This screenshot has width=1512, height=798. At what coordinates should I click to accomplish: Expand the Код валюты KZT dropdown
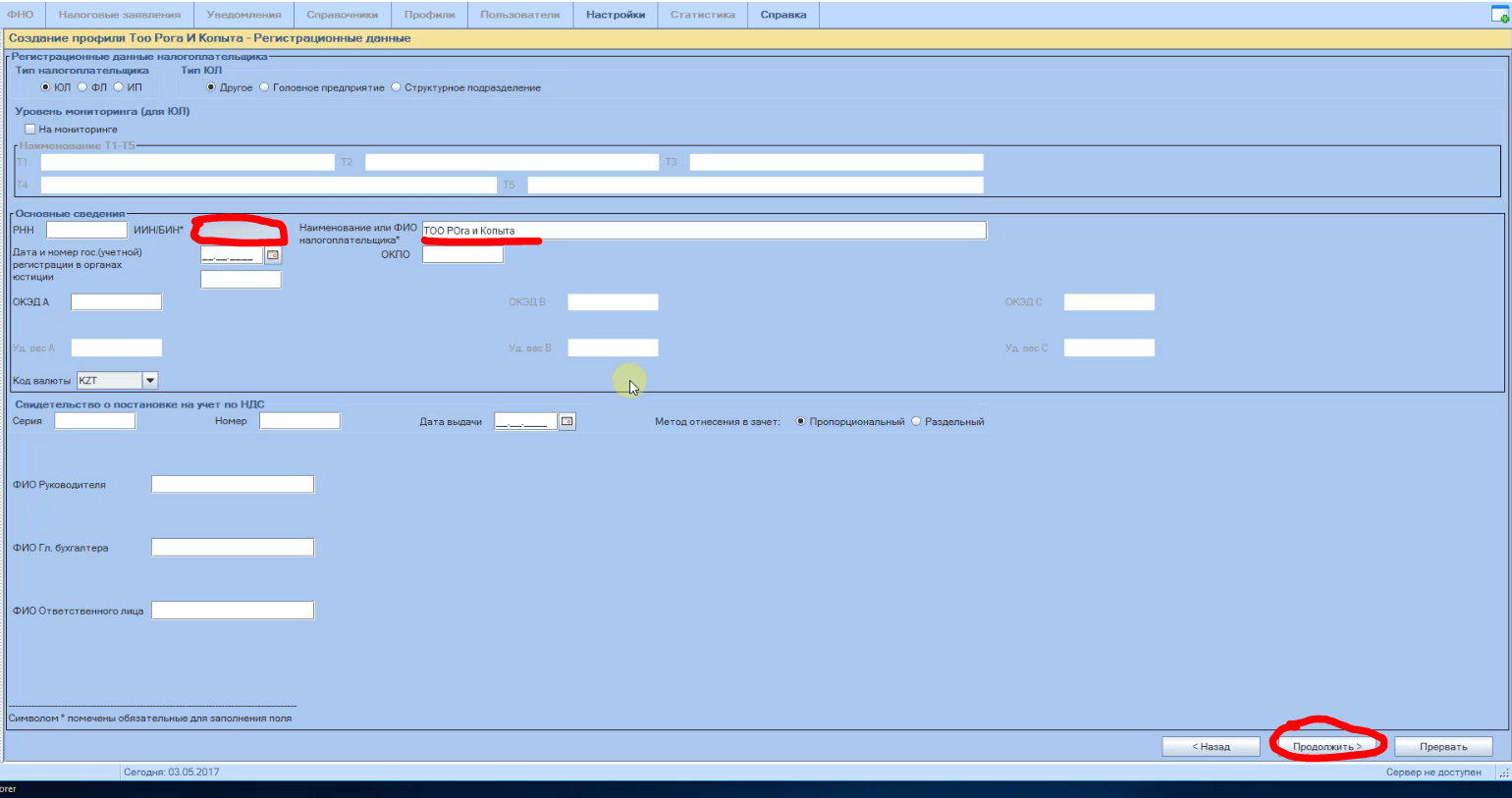point(150,380)
